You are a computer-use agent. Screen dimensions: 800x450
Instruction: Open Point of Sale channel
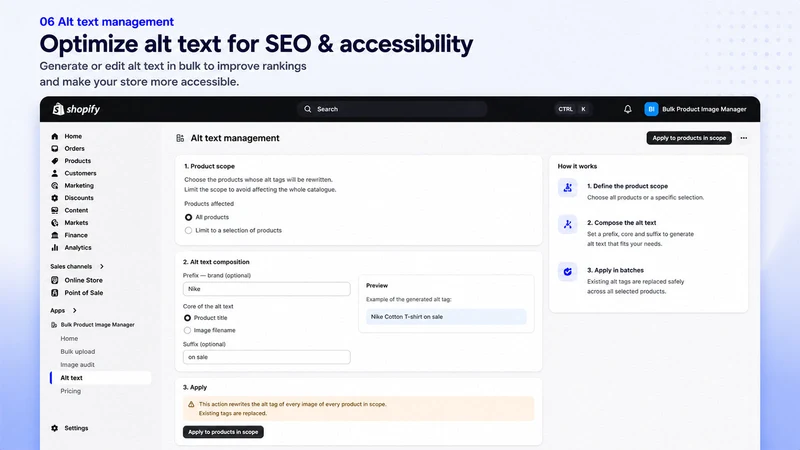click(x=84, y=293)
